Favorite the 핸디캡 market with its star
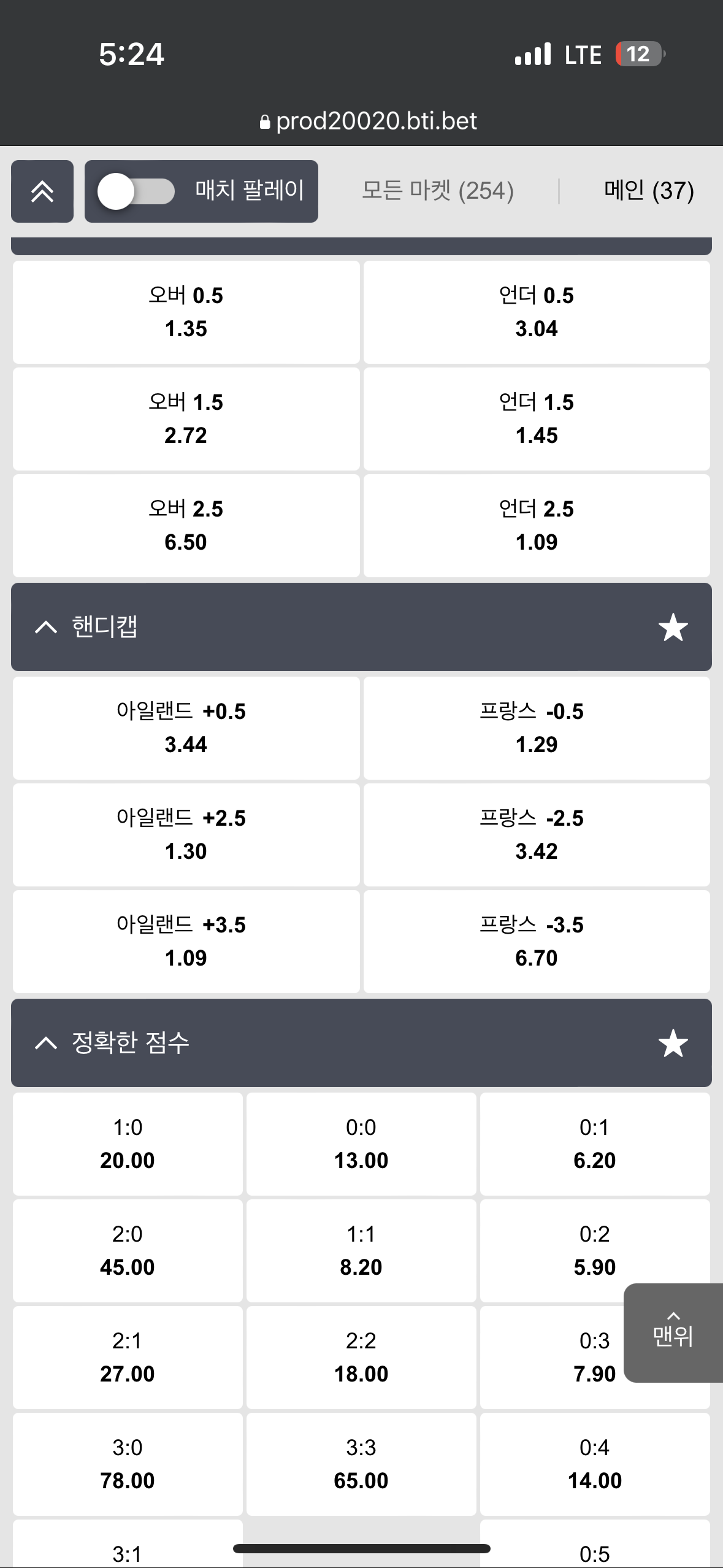Screen dimensions: 723x1568 pyautogui.click(x=673, y=627)
